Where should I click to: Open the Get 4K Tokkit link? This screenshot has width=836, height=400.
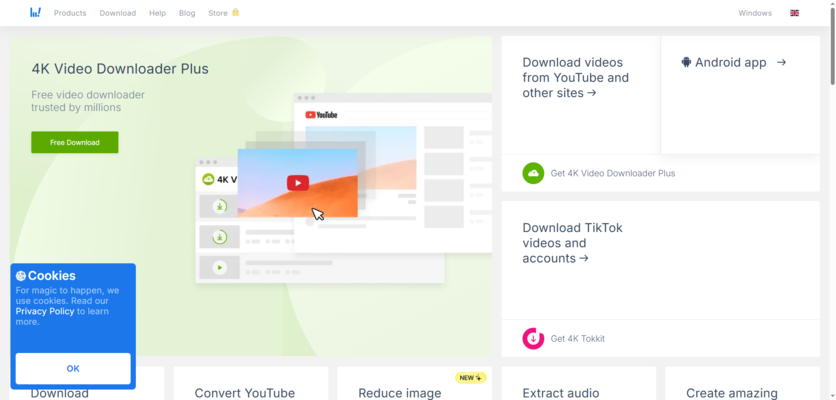(578, 339)
